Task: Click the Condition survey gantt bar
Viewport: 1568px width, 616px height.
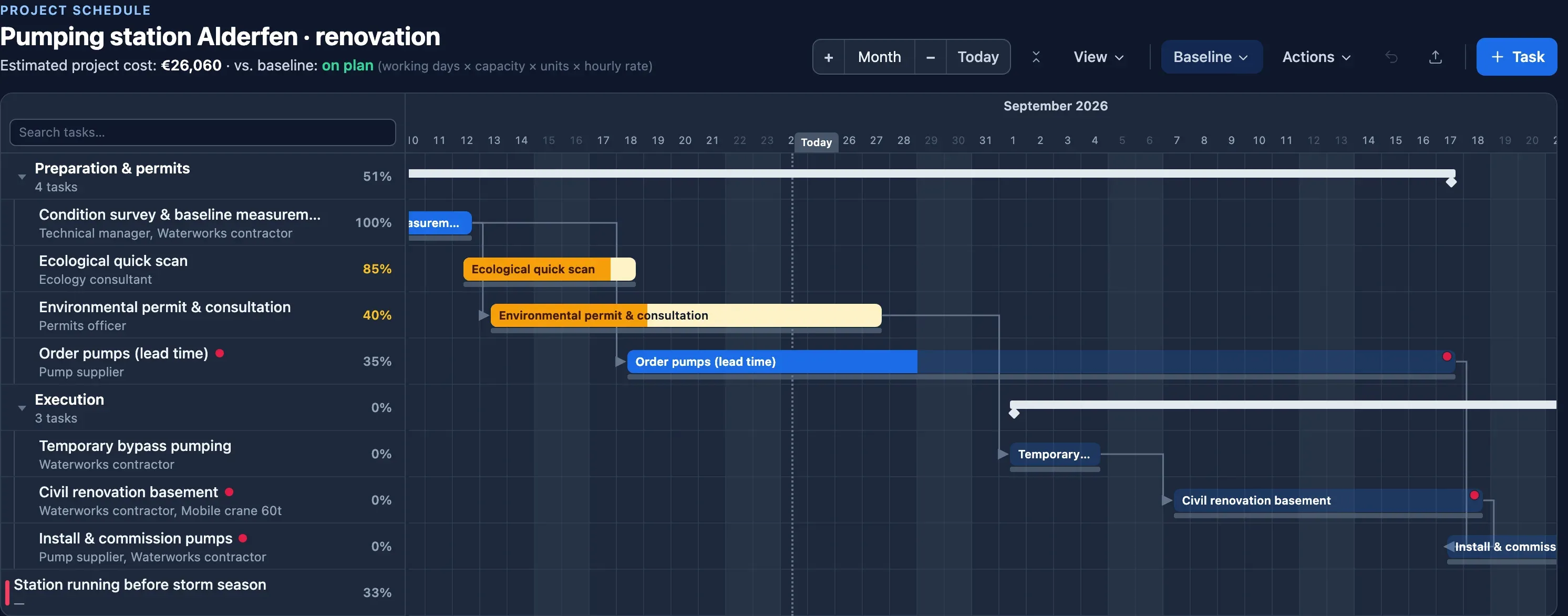Action: point(439,223)
